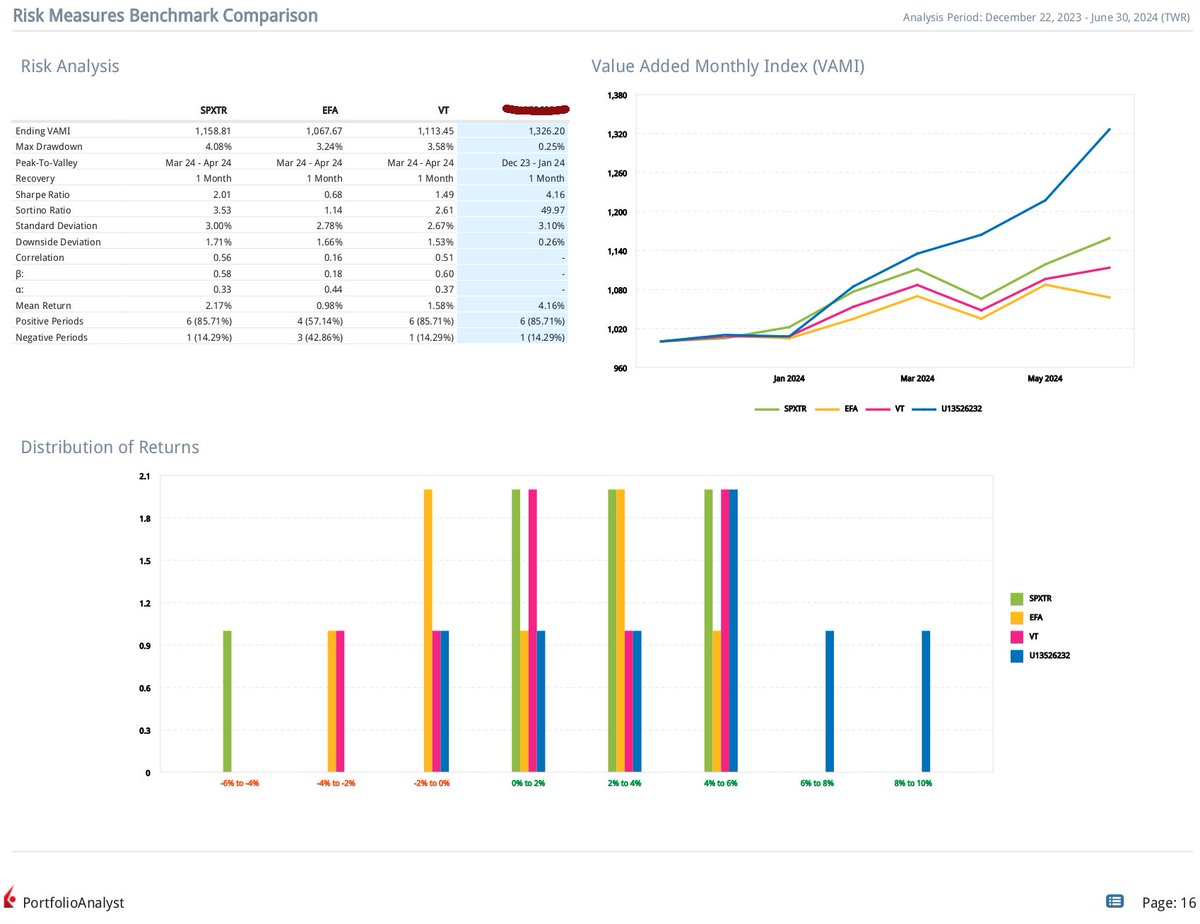Select U13526232 entry in VAMI line chart legend
Viewport: 1200px width, 924px height.
coord(945,409)
